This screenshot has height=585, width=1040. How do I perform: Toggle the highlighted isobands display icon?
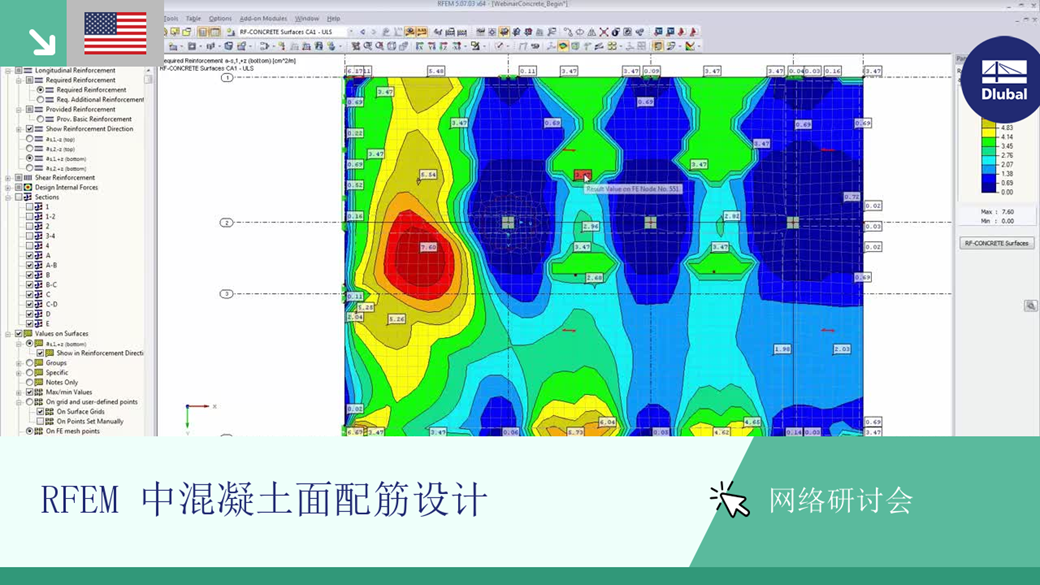[563, 46]
